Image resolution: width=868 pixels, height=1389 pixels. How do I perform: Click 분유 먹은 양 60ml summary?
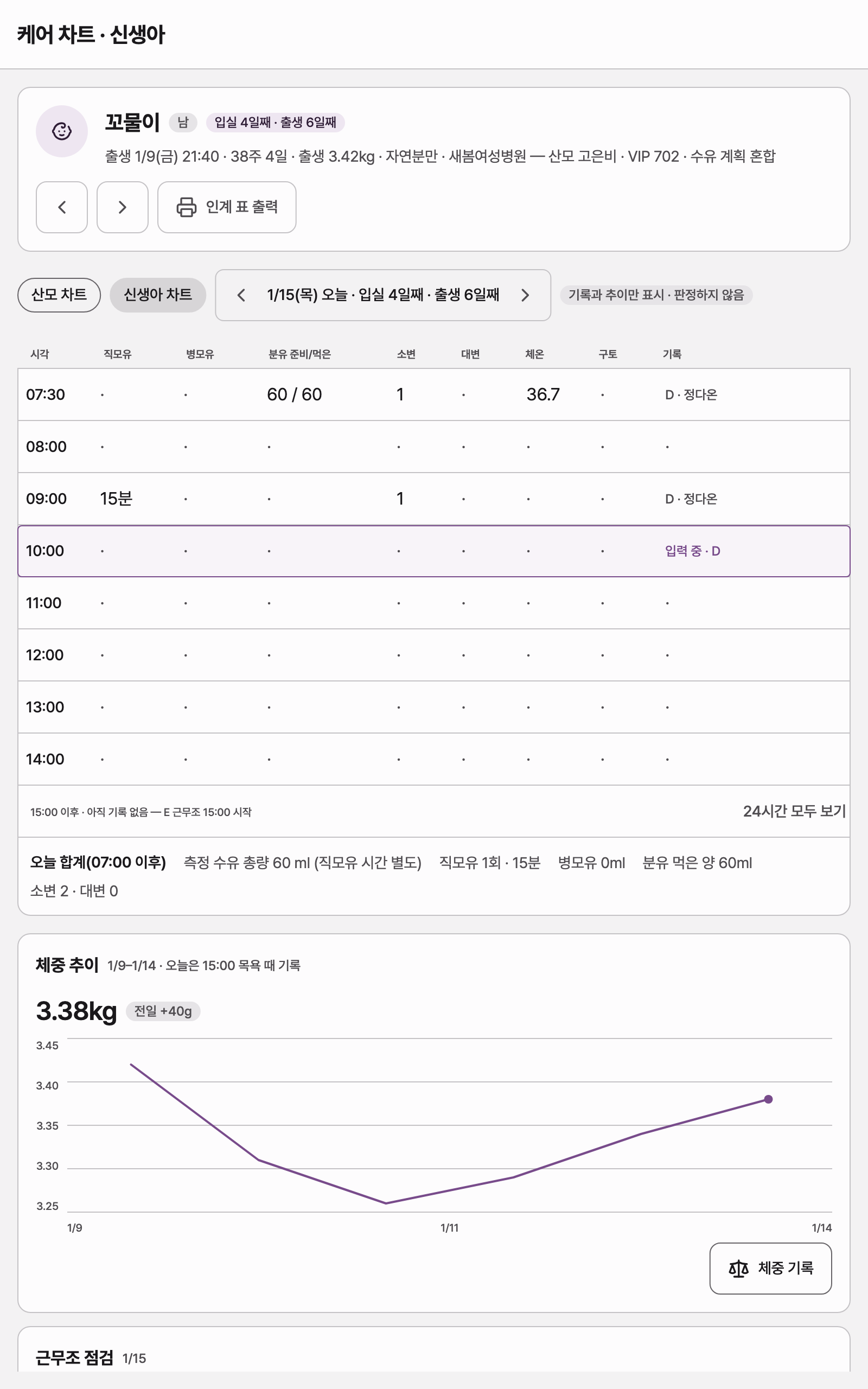tap(697, 863)
